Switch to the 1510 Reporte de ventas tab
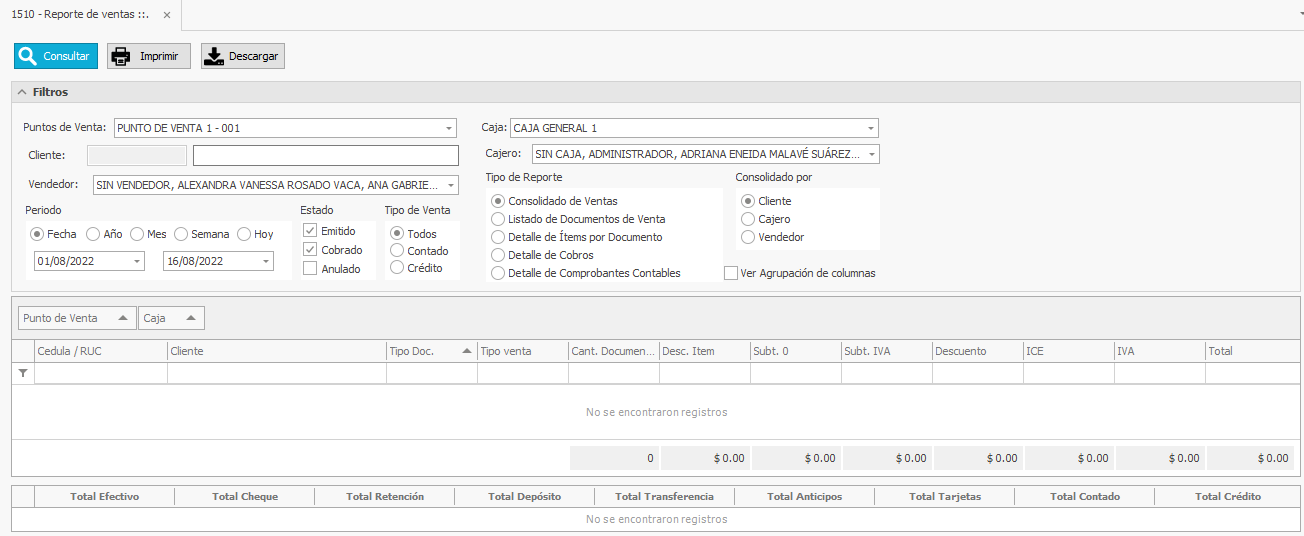This screenshot has width=1304, height=536. 78,15
